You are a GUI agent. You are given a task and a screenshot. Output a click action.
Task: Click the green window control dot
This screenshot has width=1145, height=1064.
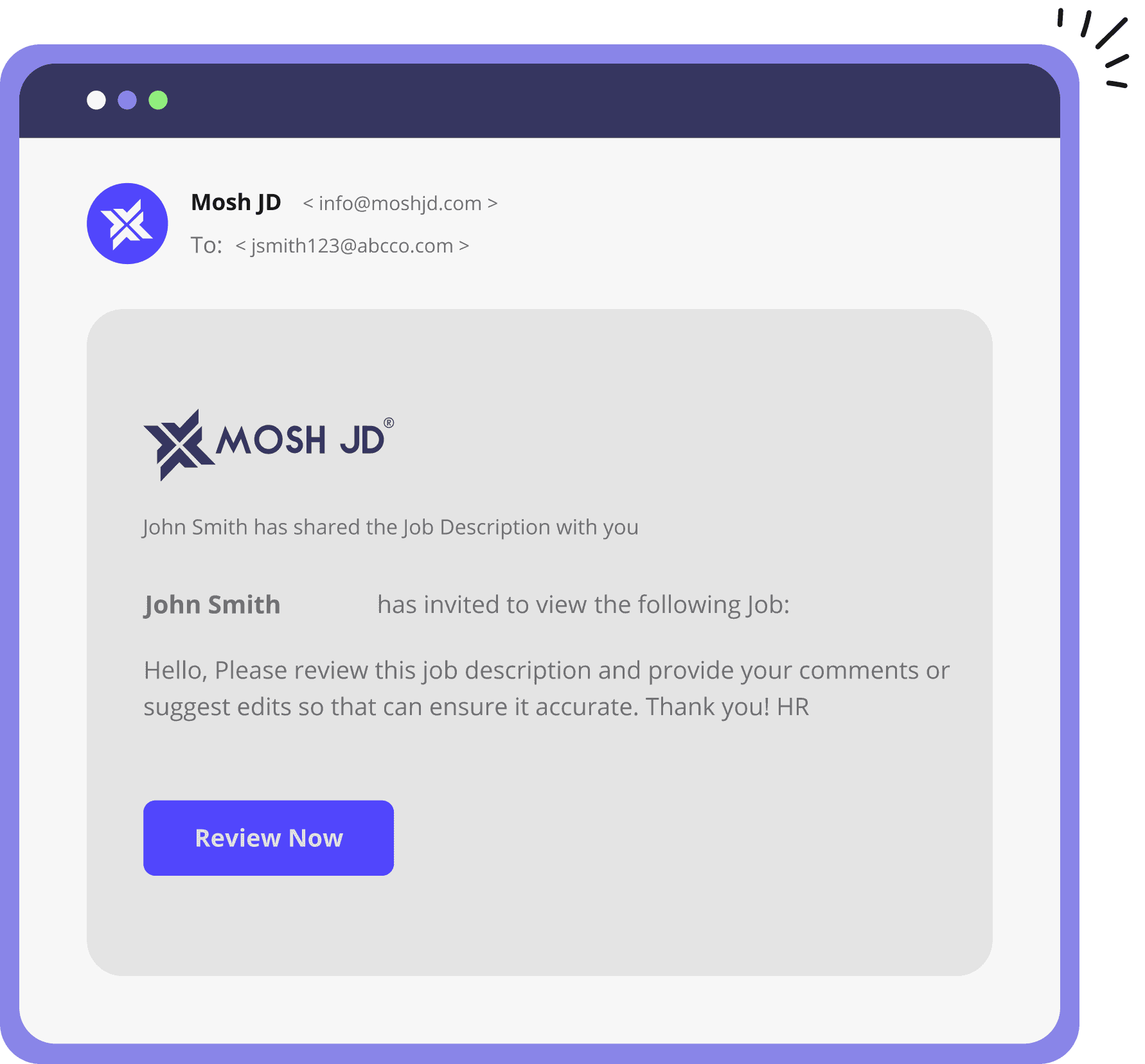(158, 100)
